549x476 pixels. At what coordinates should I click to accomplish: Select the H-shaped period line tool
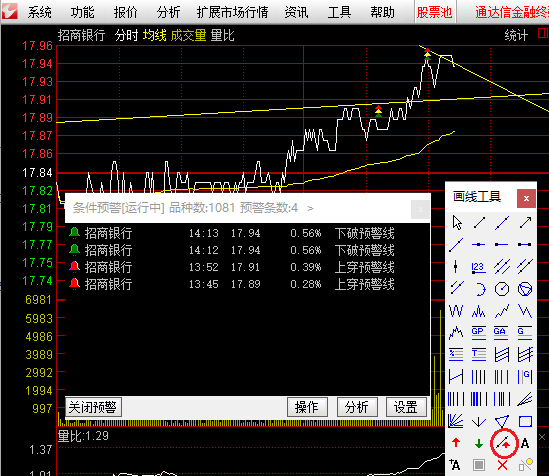[456, 377]
